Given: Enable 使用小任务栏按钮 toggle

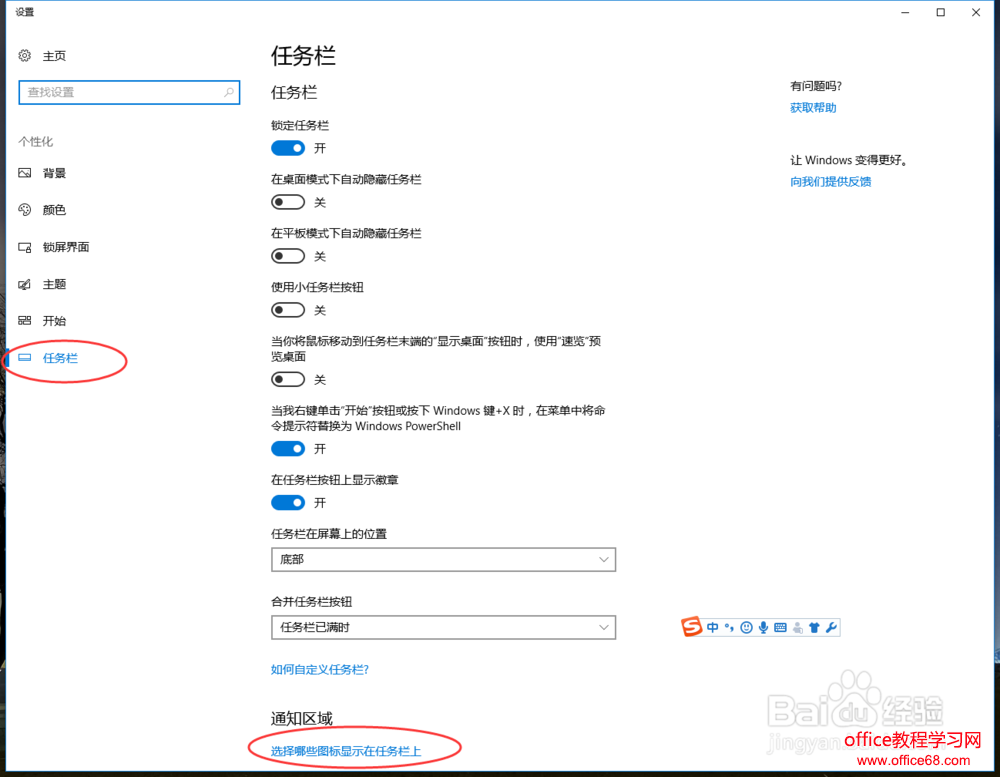Looking at the screenshot, I should point(288,310).
